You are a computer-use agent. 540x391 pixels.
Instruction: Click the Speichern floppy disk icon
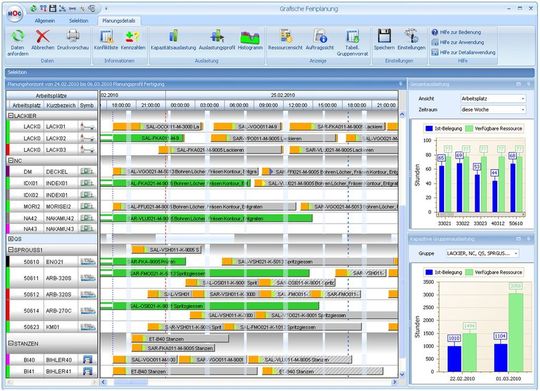384,36
